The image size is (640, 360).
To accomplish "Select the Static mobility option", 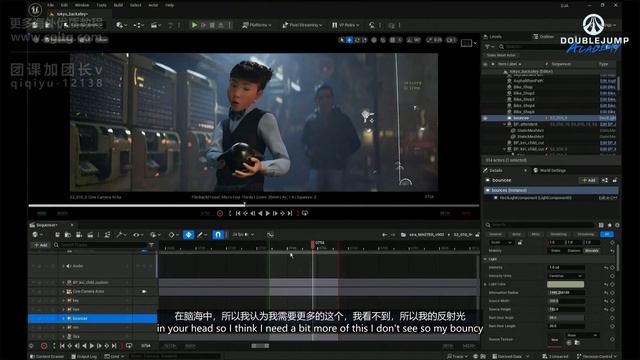I will pyautogui.click(x=556, y=251).
